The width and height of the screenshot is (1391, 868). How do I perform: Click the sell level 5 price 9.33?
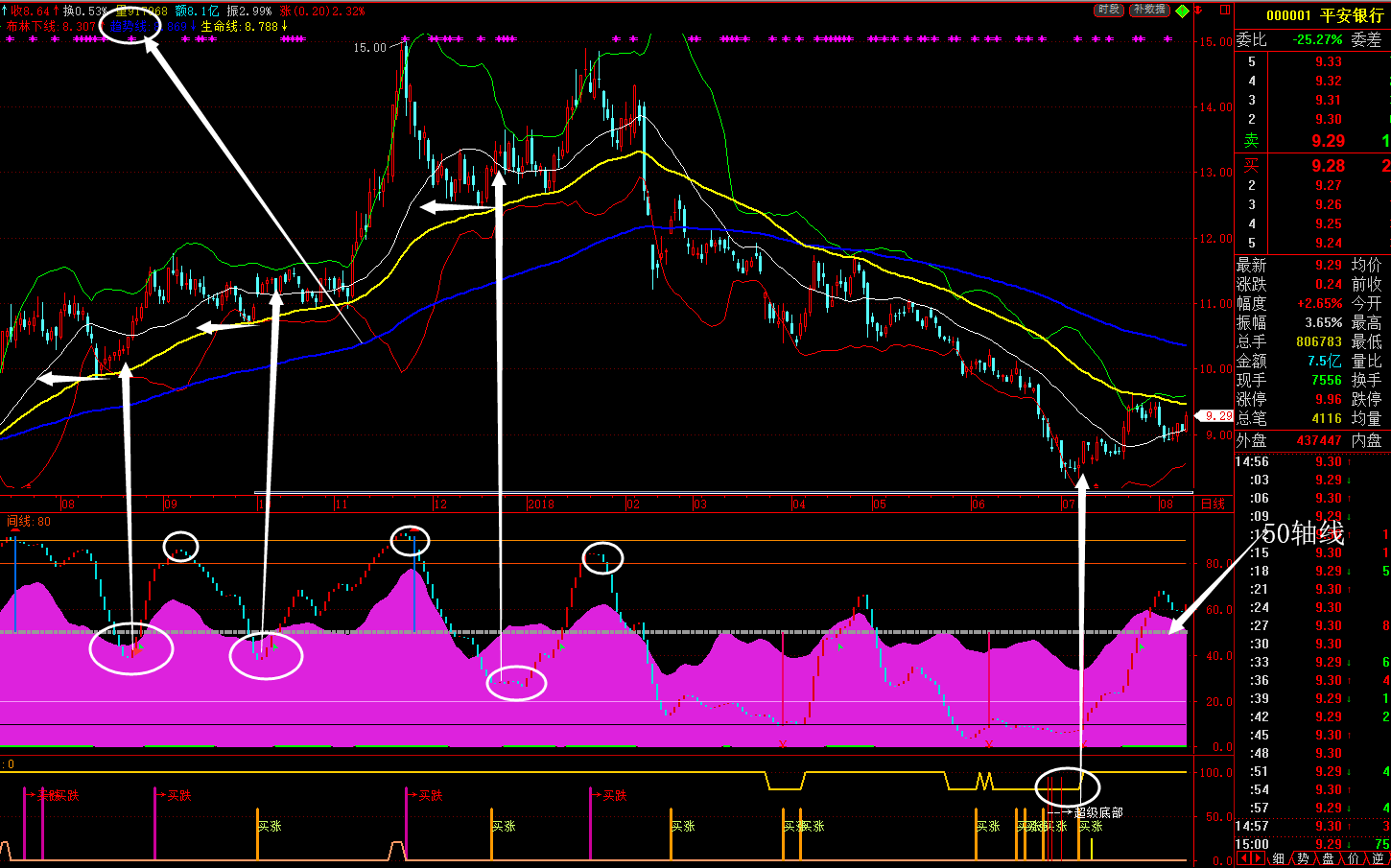click(1329, 61)
